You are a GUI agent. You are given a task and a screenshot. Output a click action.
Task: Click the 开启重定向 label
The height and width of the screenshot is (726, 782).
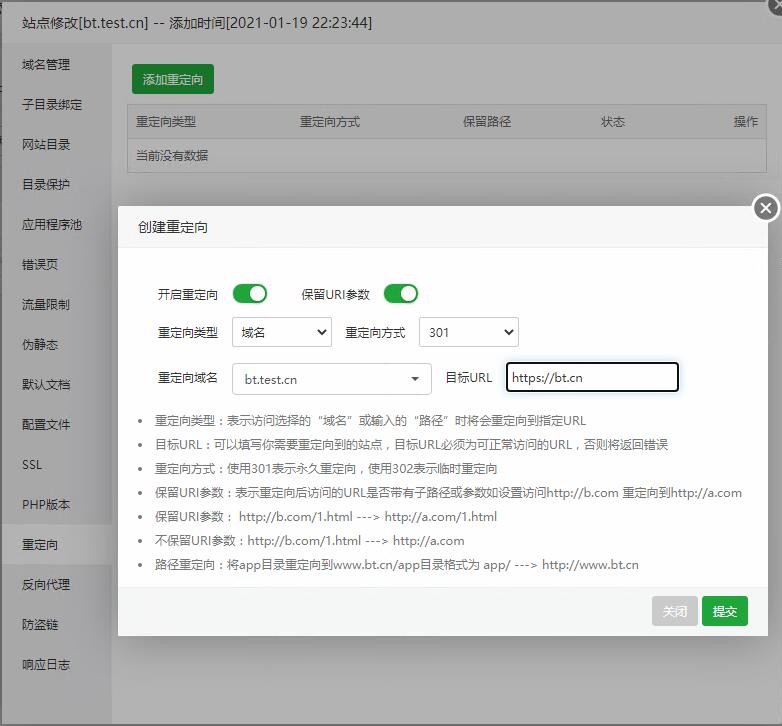(x=188, y=295)
